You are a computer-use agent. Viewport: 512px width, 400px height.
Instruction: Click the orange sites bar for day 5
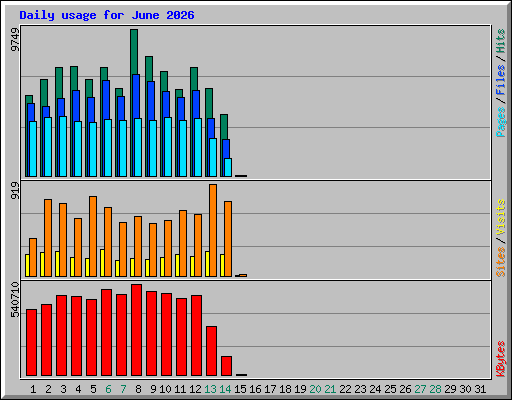point(93,236)
